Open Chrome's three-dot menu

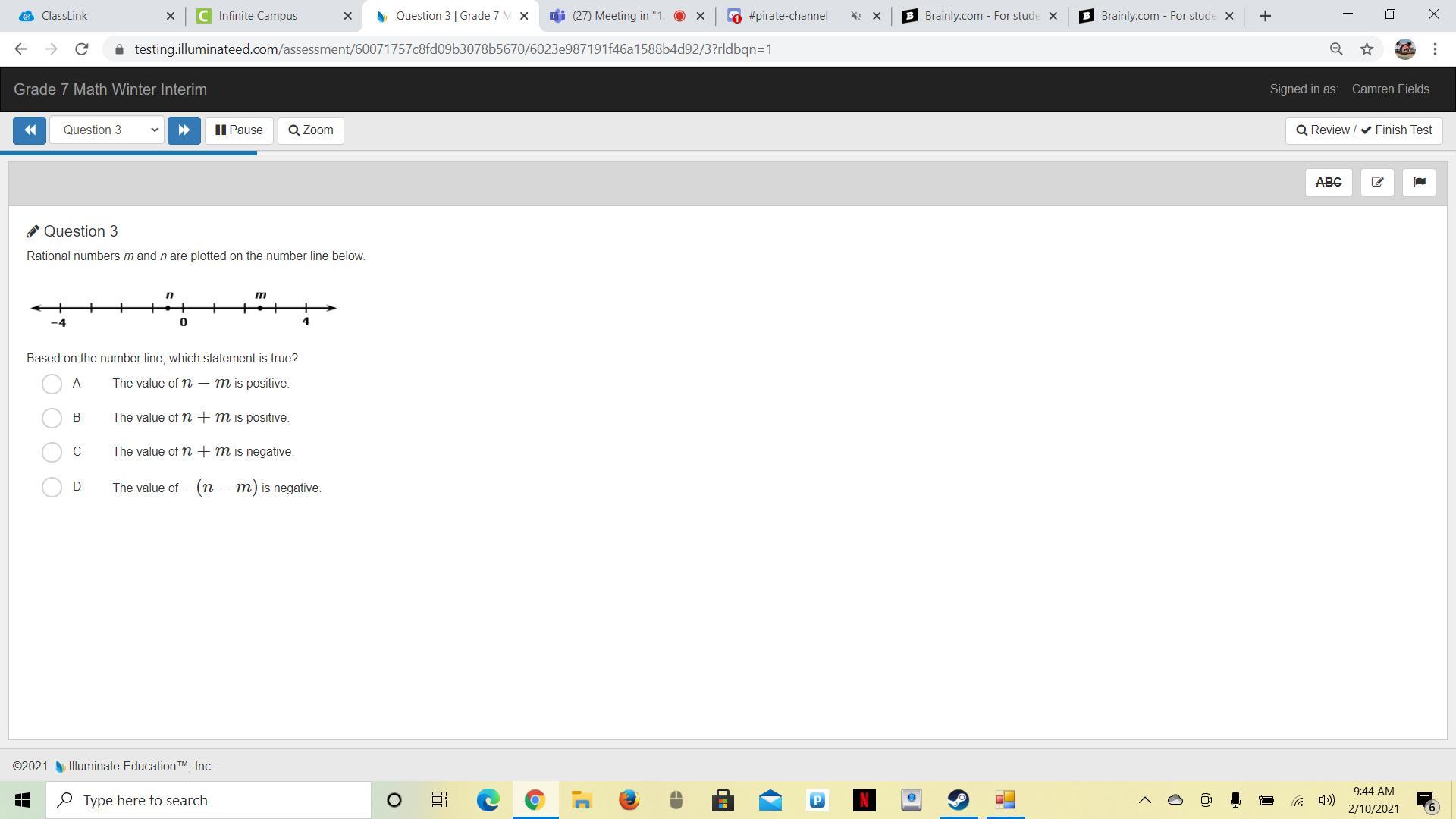tap(1435, 49)
